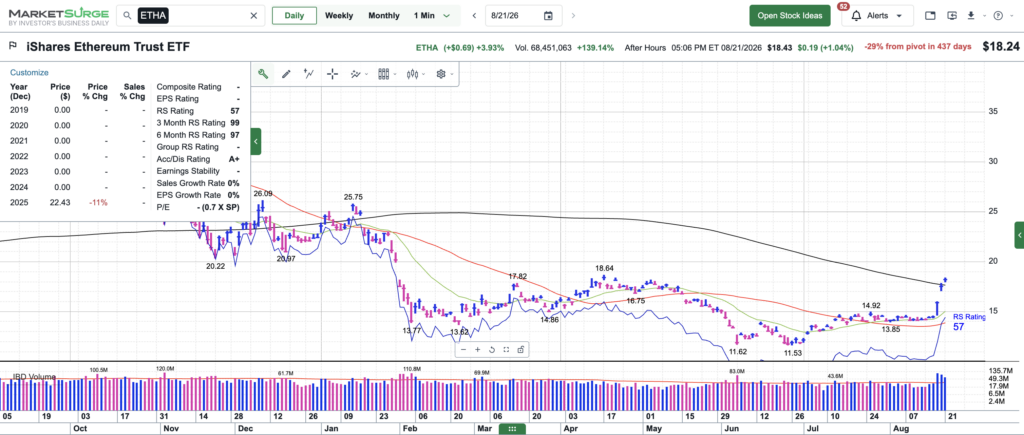Click the Customize link
Viewport: 1024px width, 435px height.
pos(29,72)
